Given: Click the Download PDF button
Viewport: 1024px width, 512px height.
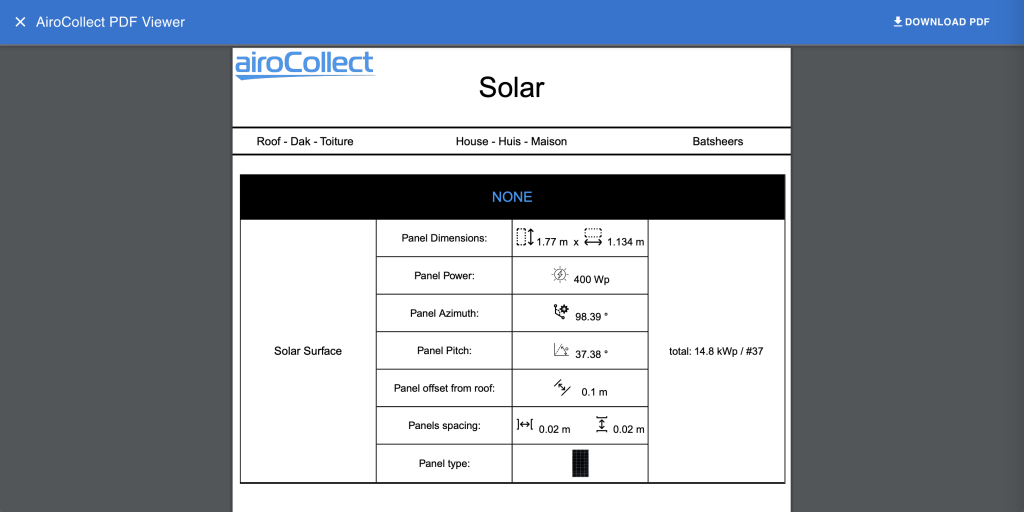Looking at the screenshot, I should pyautogui.click(x=940, y=22).
